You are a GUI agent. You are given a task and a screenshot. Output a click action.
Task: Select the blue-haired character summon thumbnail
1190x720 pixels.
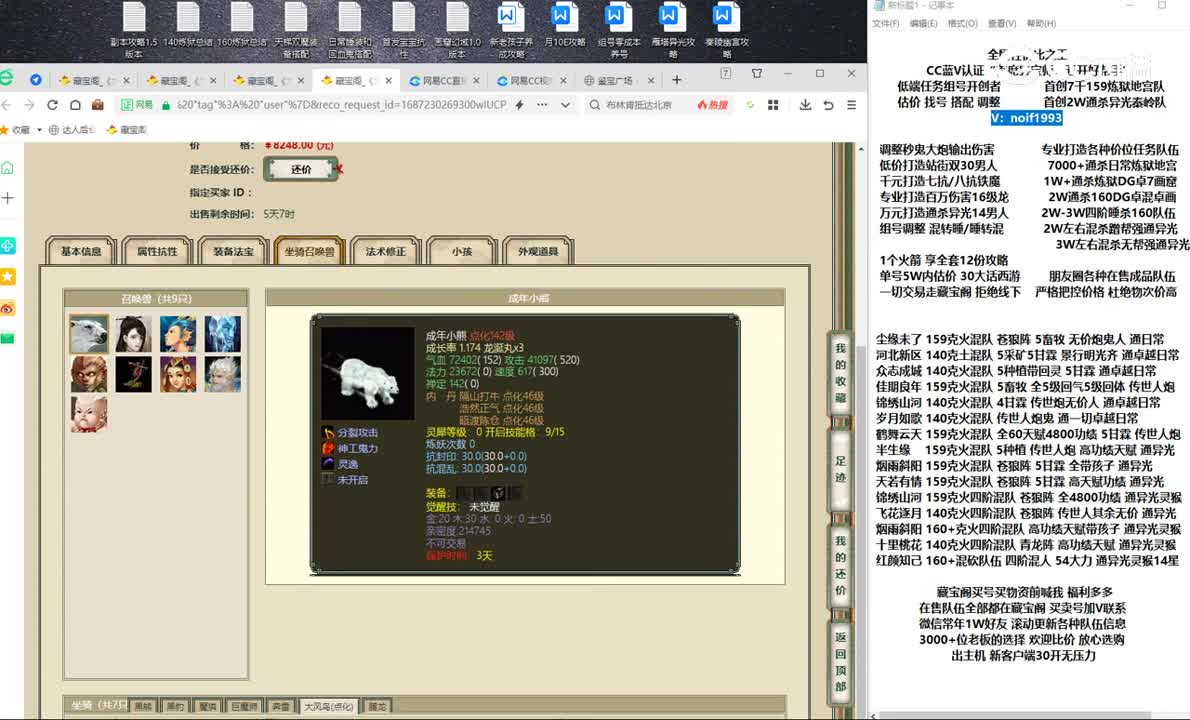[x=178, y=334]
